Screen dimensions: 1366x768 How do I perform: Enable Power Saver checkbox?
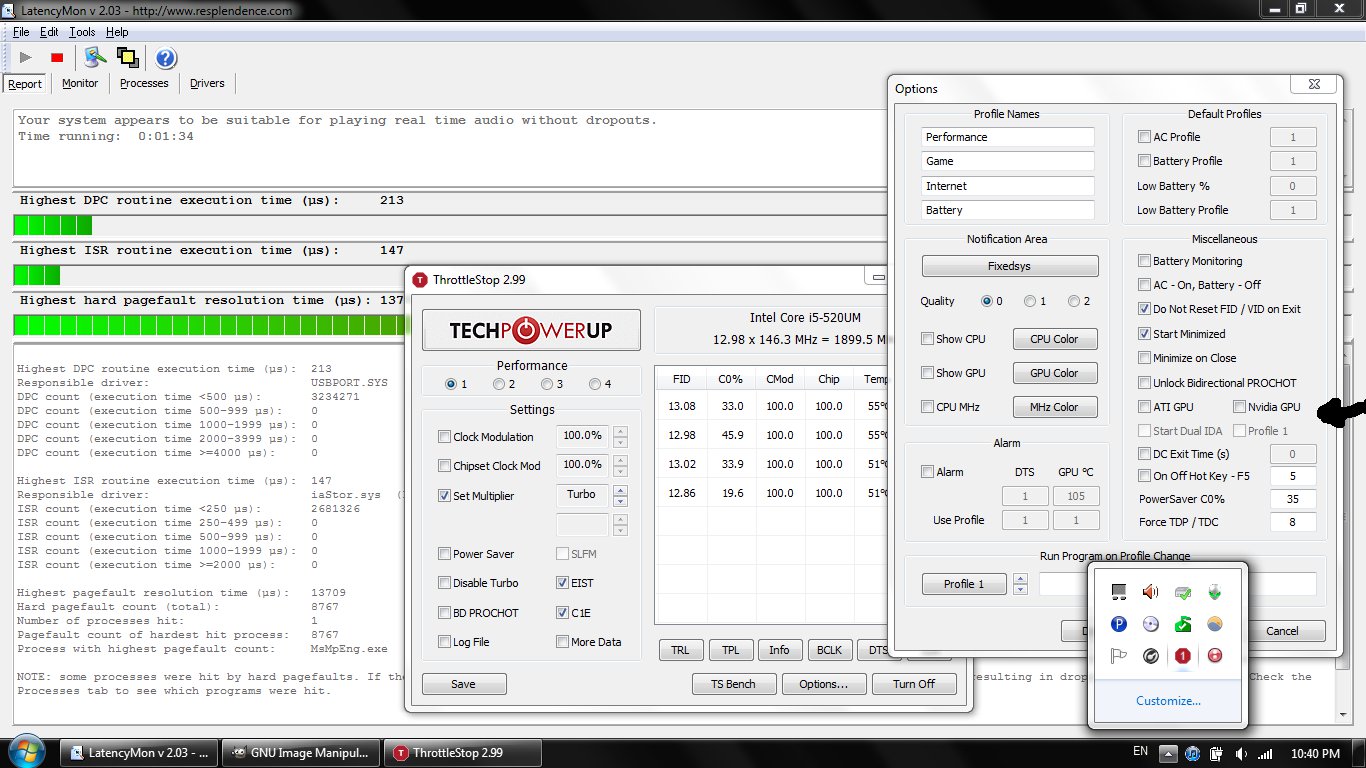pyautogui.click(x=444, y=553)
